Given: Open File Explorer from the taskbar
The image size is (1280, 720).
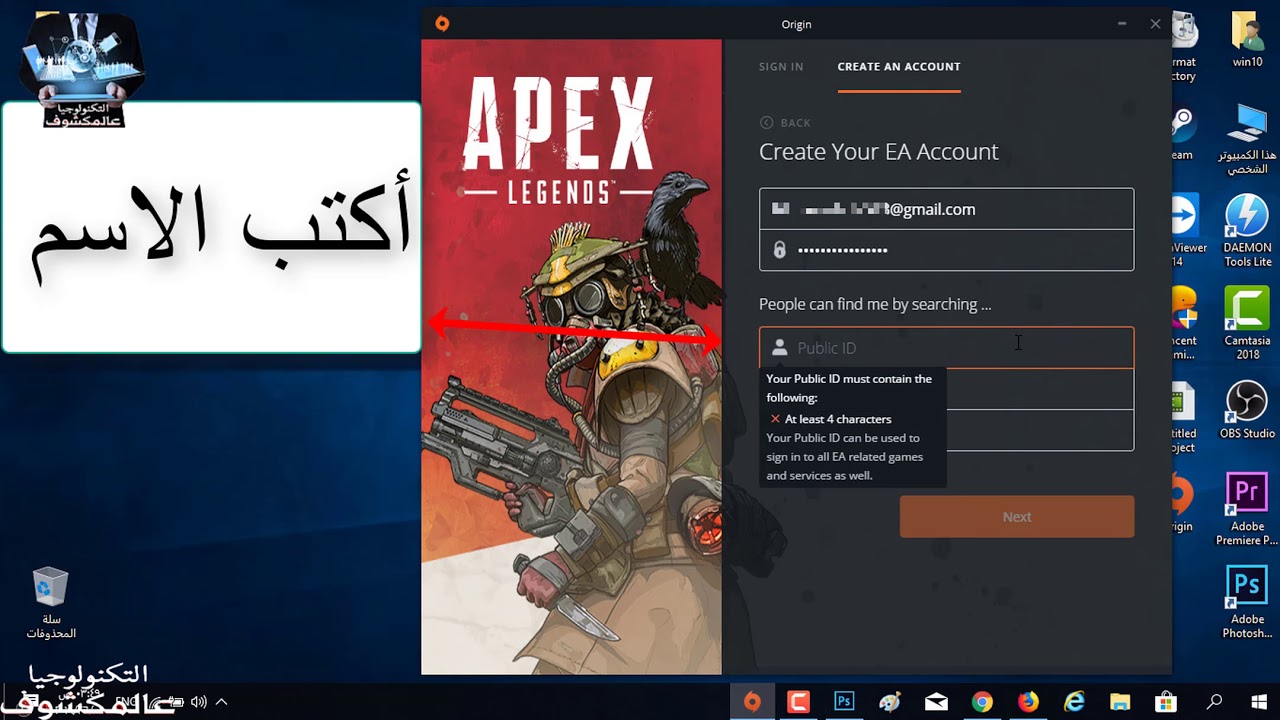Looking at the screenshot, I should click(1120, 702).
